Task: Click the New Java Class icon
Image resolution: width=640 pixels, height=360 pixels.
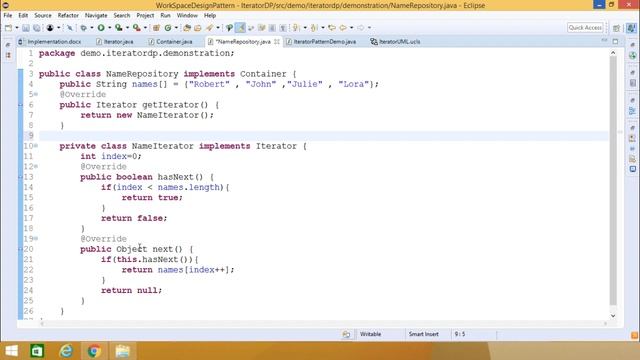Action: coord(168,28)
